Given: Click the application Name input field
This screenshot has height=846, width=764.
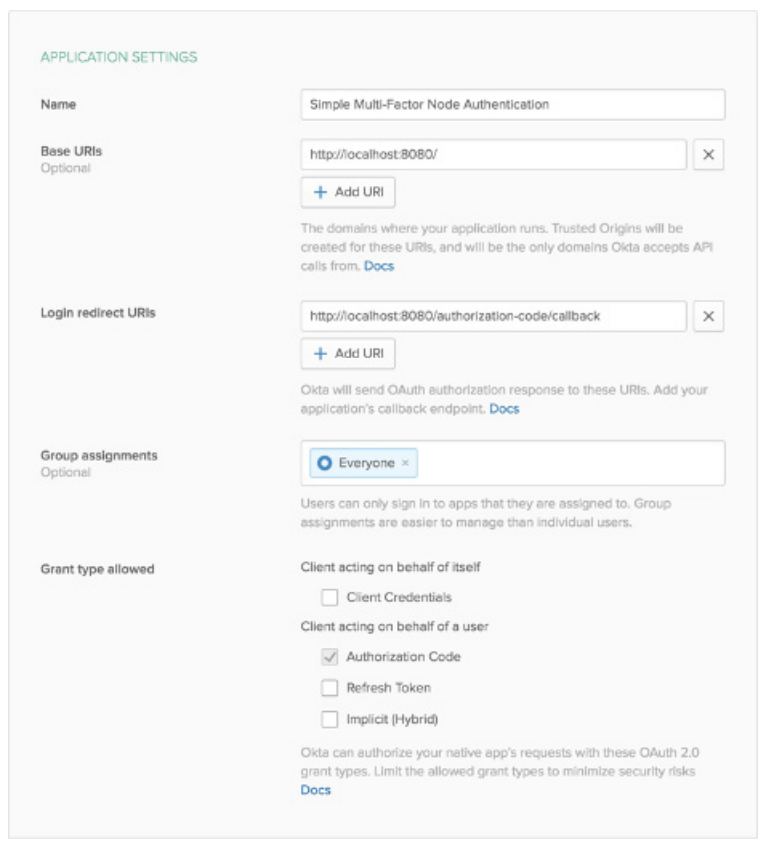Looking at the screenshot, I should 512,104.
